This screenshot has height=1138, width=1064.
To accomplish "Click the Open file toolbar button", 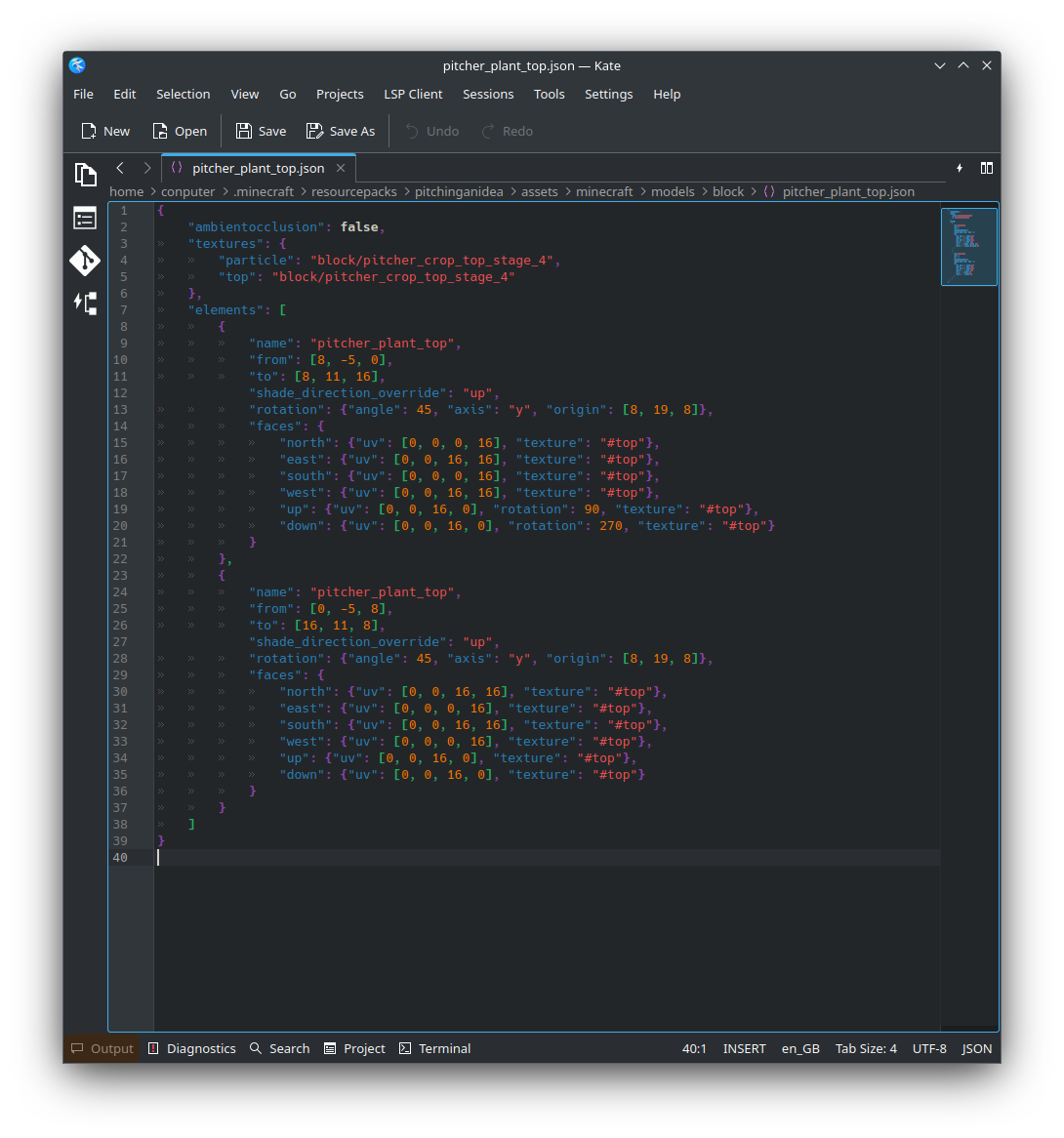I will [x=180, y=132].
